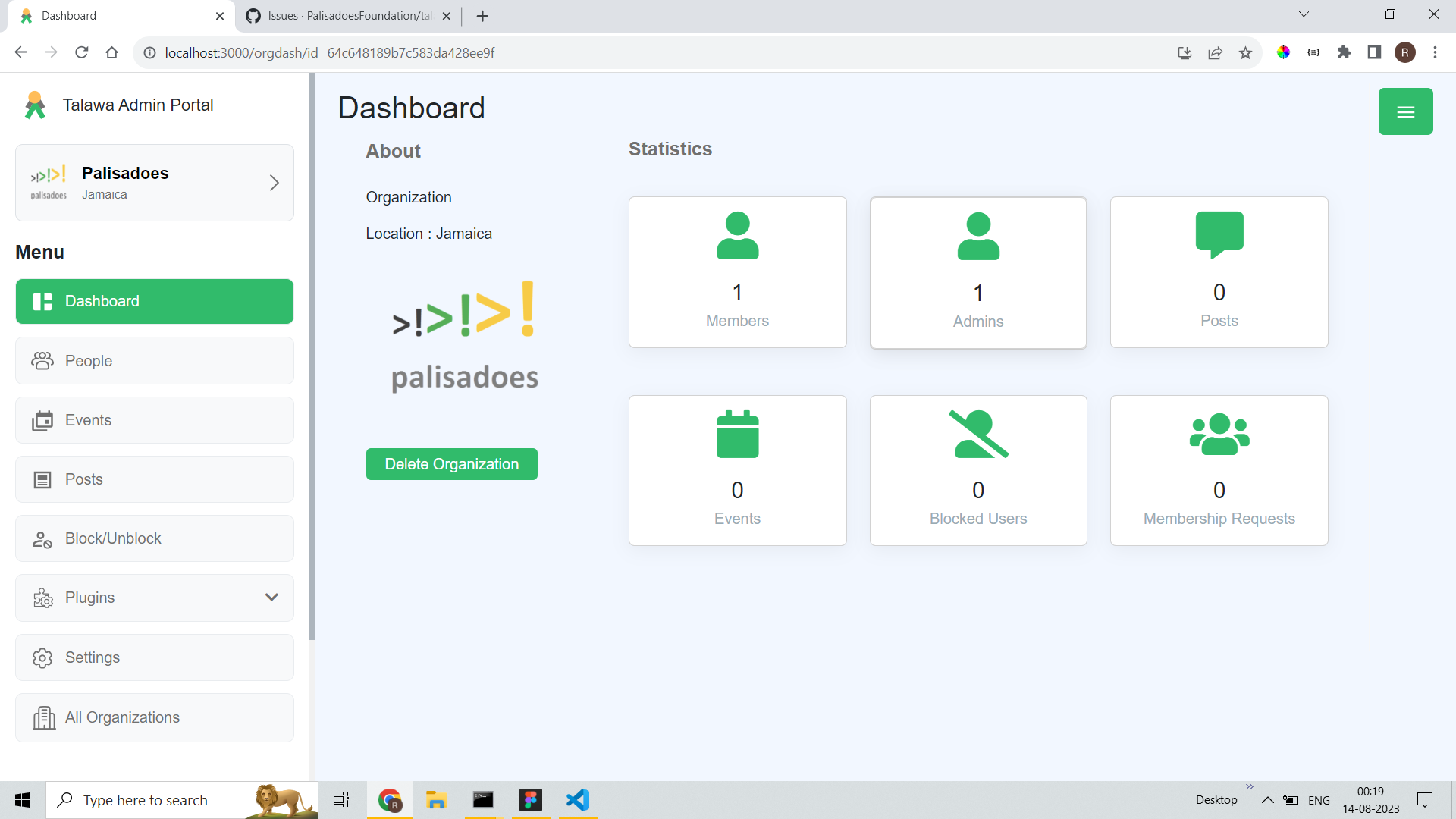The width and height of the screenshot is (1456, 819).
Task: Click the battery status tray icon
Action: (1291, 800)
